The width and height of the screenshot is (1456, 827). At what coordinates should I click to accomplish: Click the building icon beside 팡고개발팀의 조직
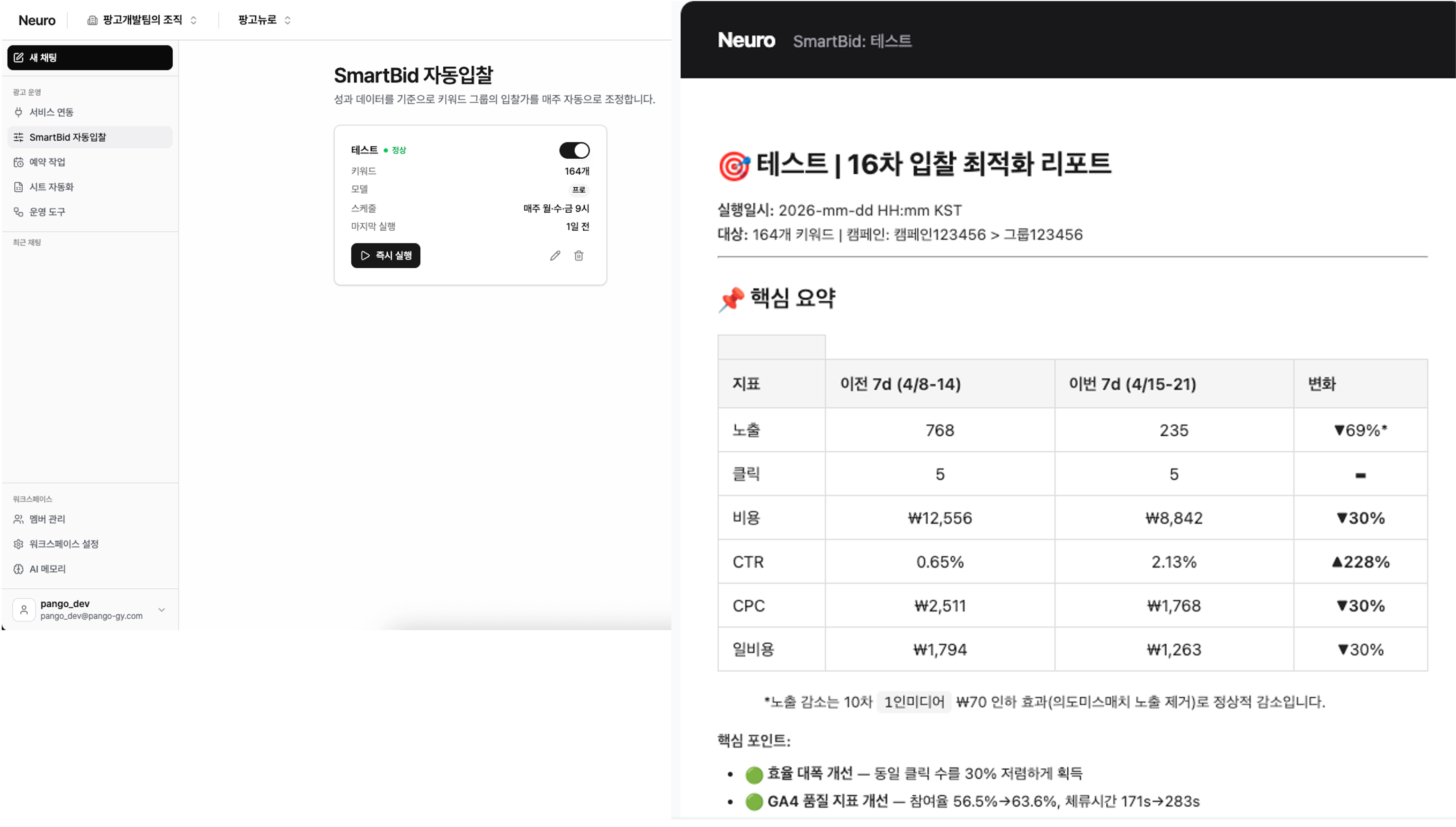coord(92,20)
